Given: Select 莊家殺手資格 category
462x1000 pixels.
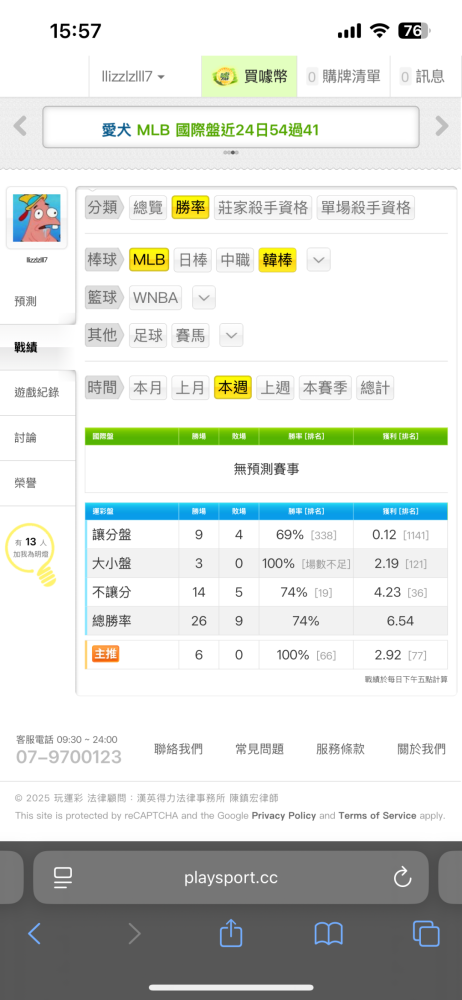Looking at the screenshot, I should pos(263,208).
